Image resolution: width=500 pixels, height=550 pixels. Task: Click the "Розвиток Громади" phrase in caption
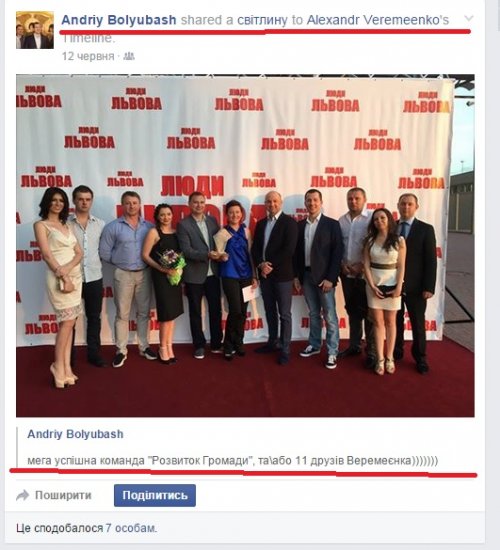pos(201,460)
